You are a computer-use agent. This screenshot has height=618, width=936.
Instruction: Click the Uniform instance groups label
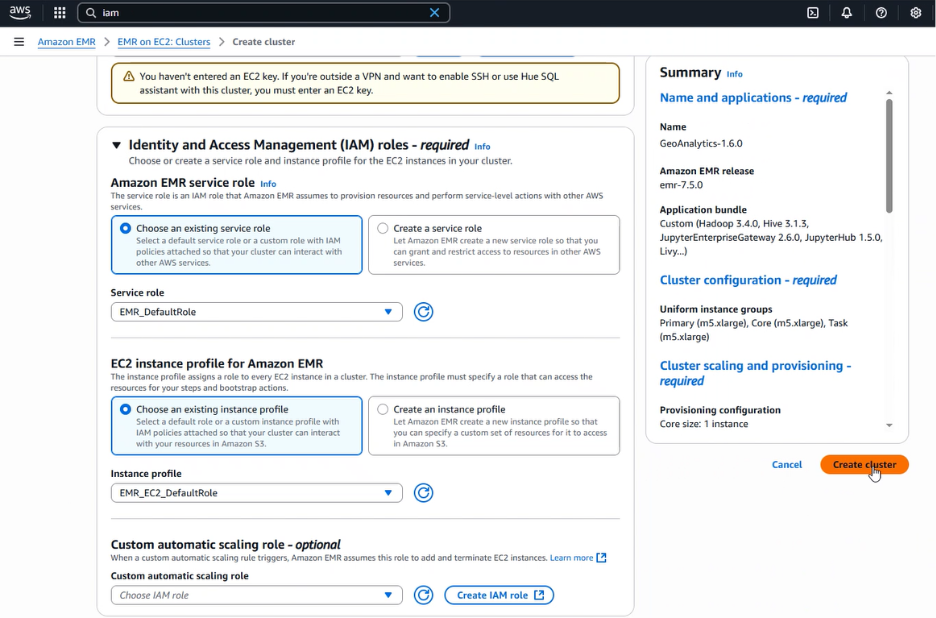point(716,309)
